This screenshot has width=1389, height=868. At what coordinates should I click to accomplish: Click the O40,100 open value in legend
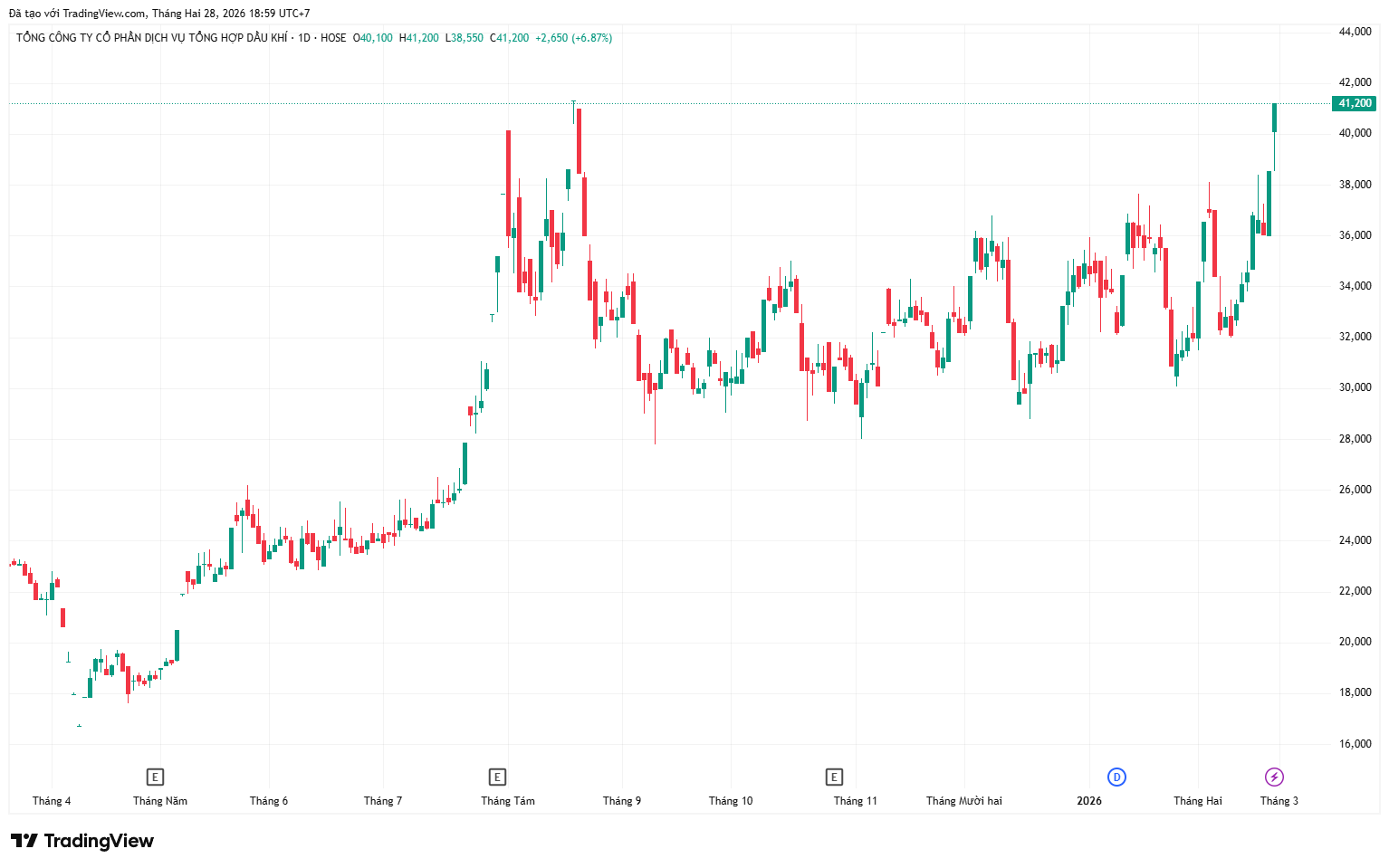point(373,38)
